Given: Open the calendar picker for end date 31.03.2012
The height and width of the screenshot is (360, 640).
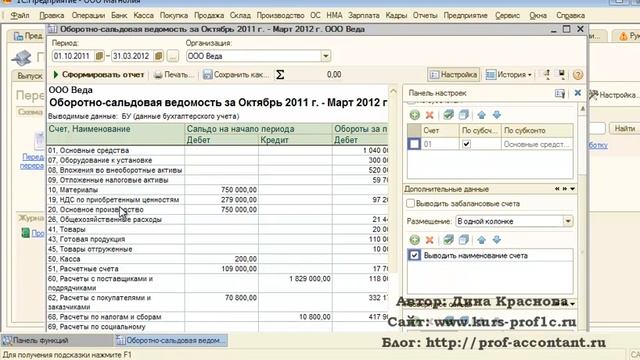Looking at the screenshot, I should point(159,56).
